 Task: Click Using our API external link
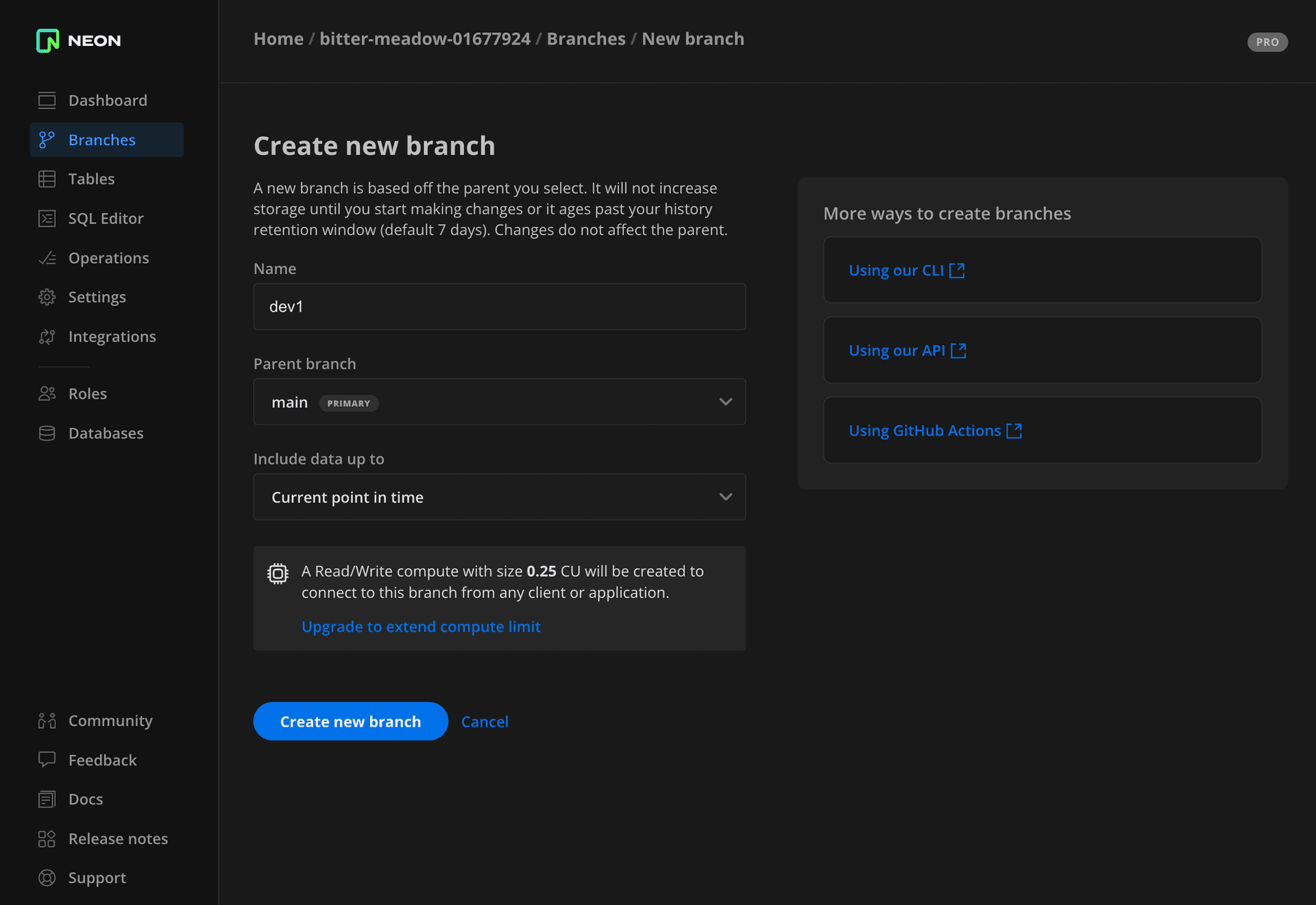(x=907, y=350)
